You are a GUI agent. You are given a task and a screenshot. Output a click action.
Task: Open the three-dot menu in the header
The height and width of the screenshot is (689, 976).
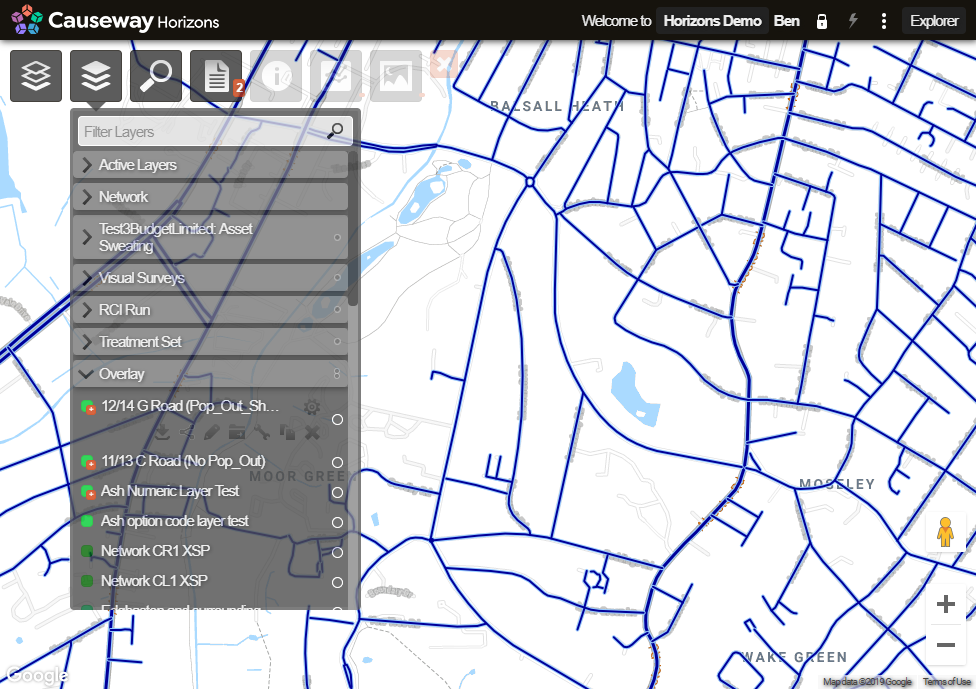pos(883,20)
